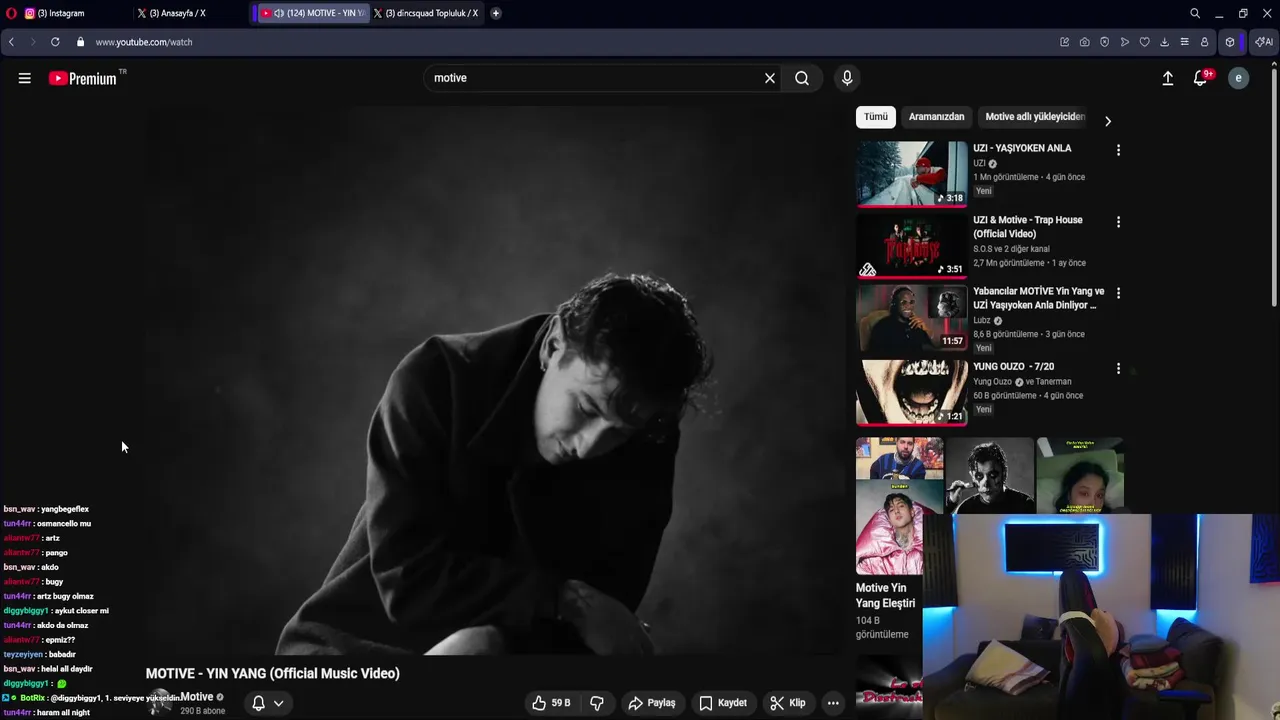Click the send arrow icon in address bar
Viewport: 1280px width, 720px height.
coord(1125,42)
